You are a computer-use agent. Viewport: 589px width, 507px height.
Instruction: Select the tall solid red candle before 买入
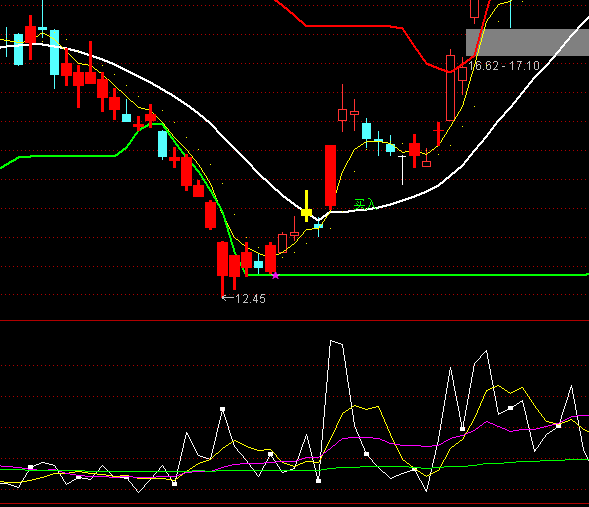pos(331,177)
